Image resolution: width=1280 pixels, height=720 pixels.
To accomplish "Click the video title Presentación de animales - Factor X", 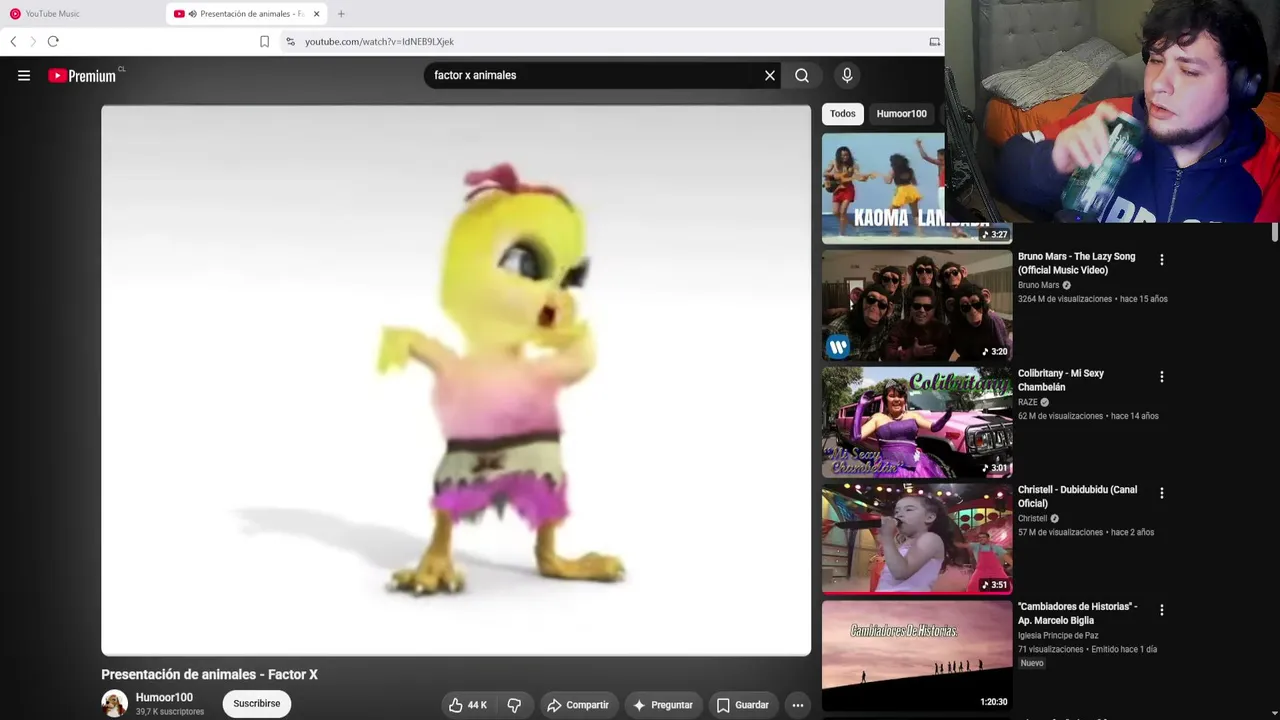I will 209,675.
